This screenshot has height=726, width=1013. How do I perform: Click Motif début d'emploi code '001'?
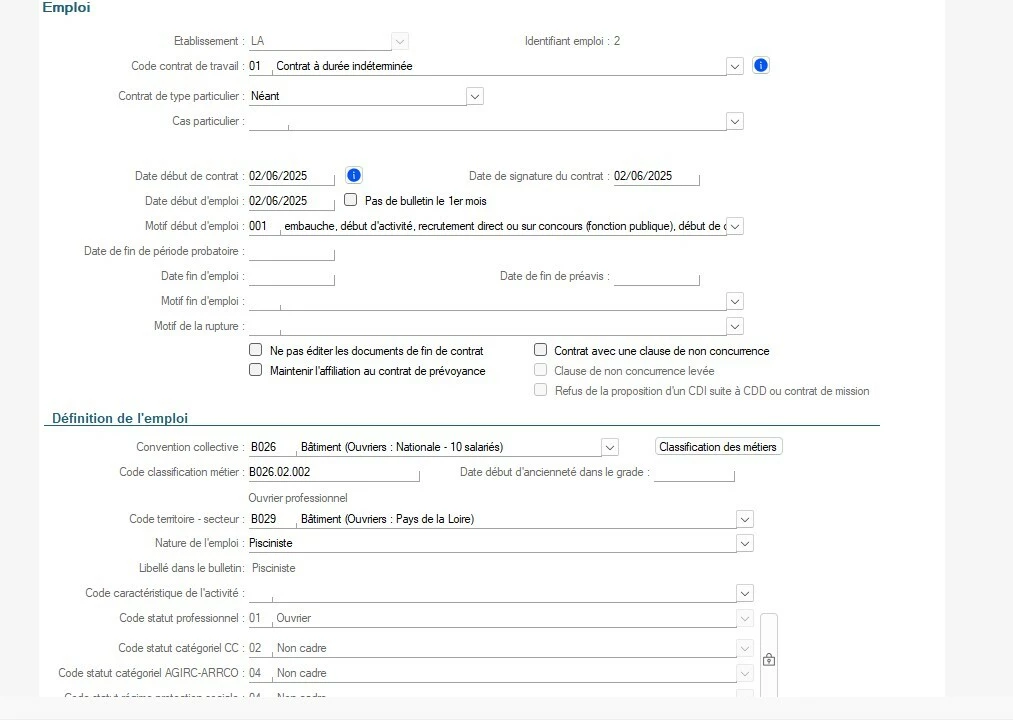(258, 226)
